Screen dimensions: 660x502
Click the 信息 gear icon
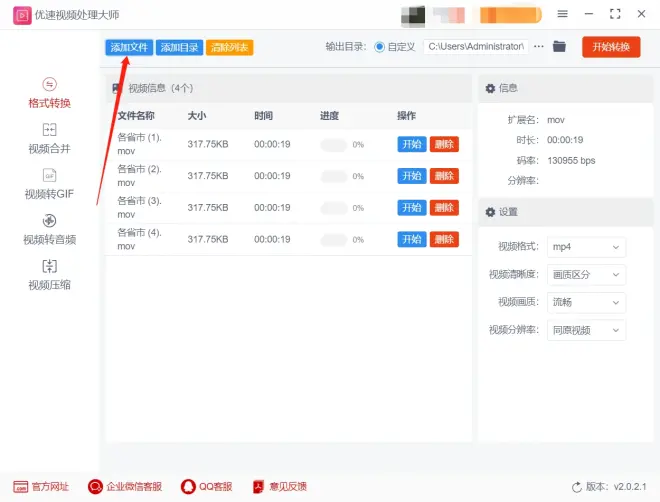tap(490, 88)
